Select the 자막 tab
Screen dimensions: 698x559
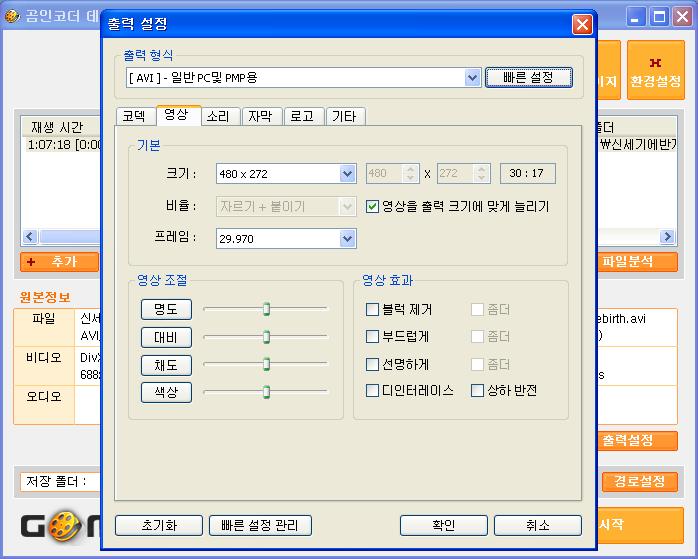[x=260, y=116]
